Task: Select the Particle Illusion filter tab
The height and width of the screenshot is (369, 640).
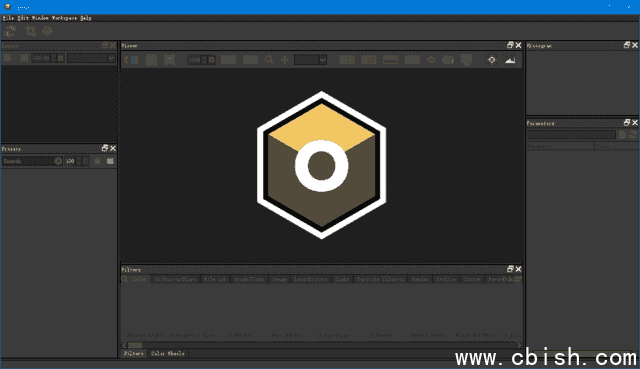Action: tap(380, 279)
